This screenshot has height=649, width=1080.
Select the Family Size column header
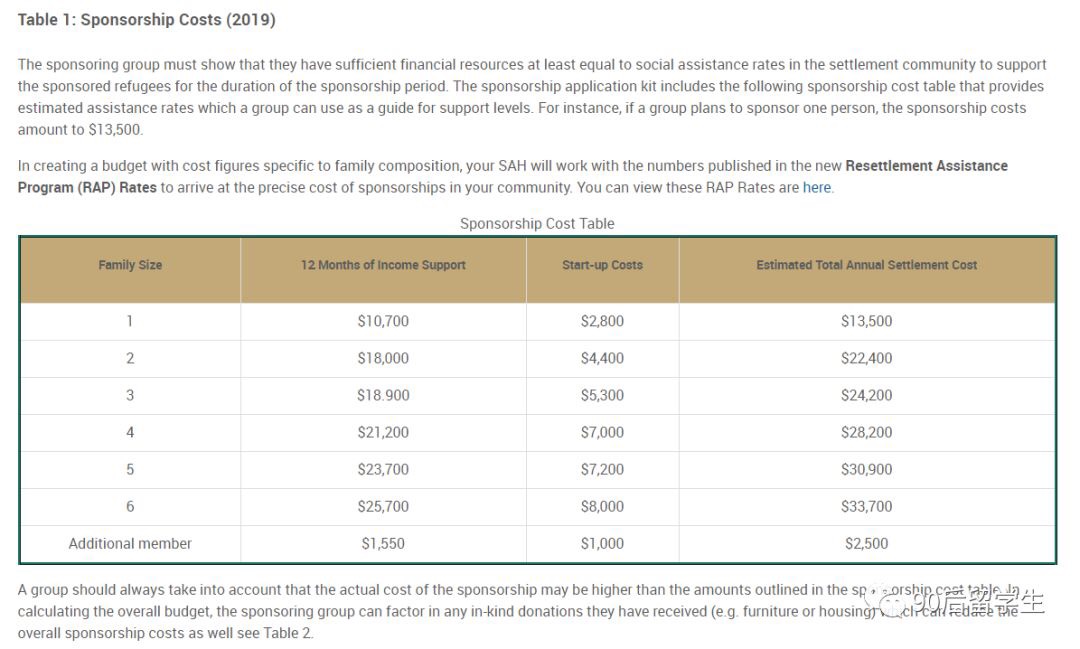130,265
